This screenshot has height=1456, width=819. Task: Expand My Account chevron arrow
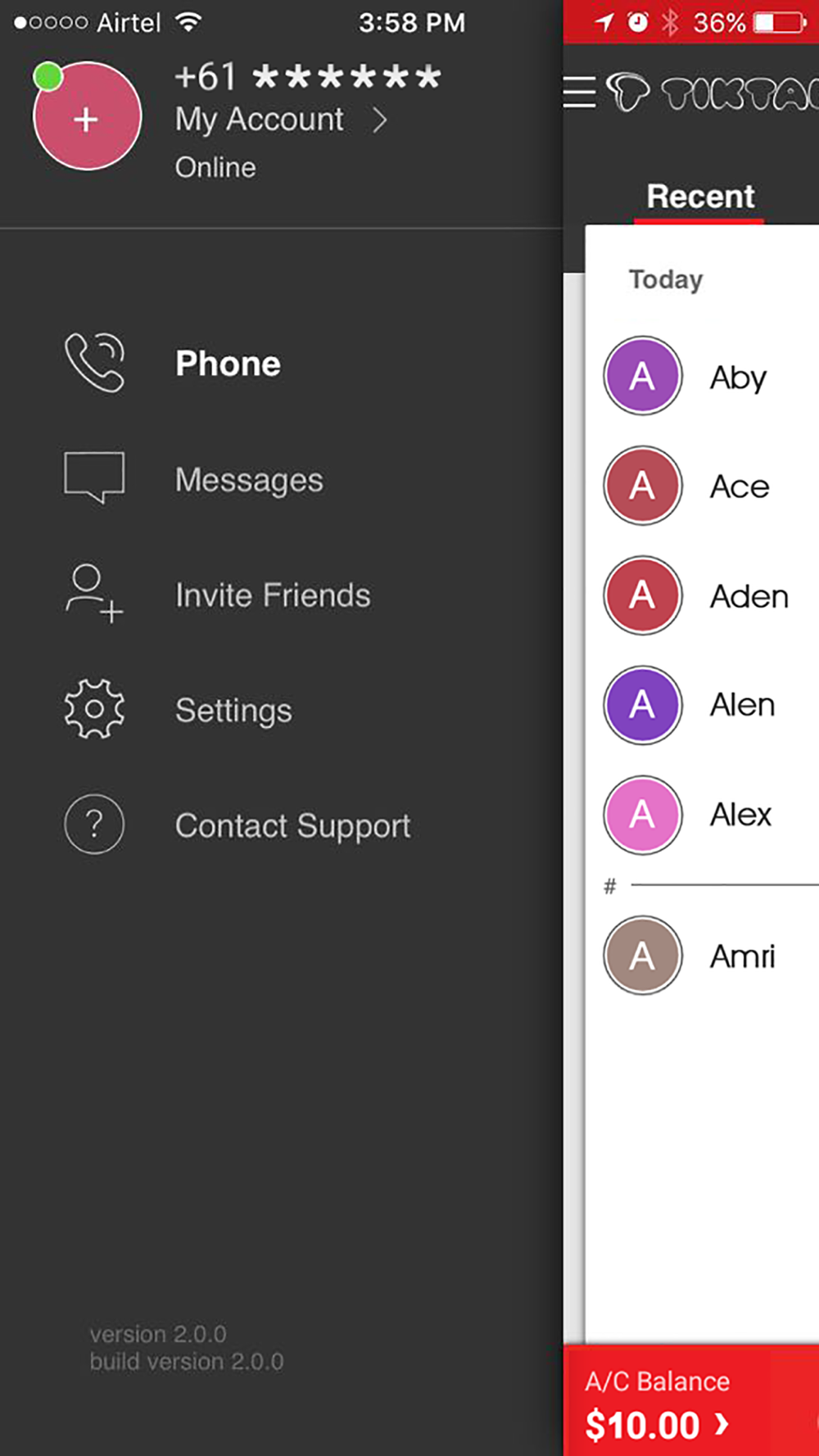pyautogui.click(x=379, y=120)
